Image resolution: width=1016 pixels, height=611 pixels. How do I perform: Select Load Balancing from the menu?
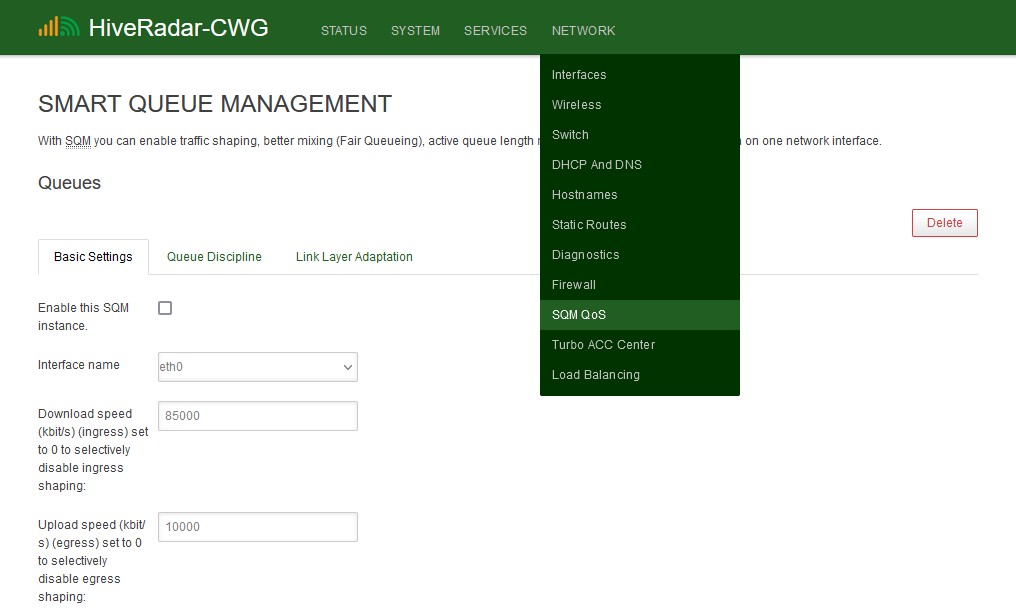point(596,375)
